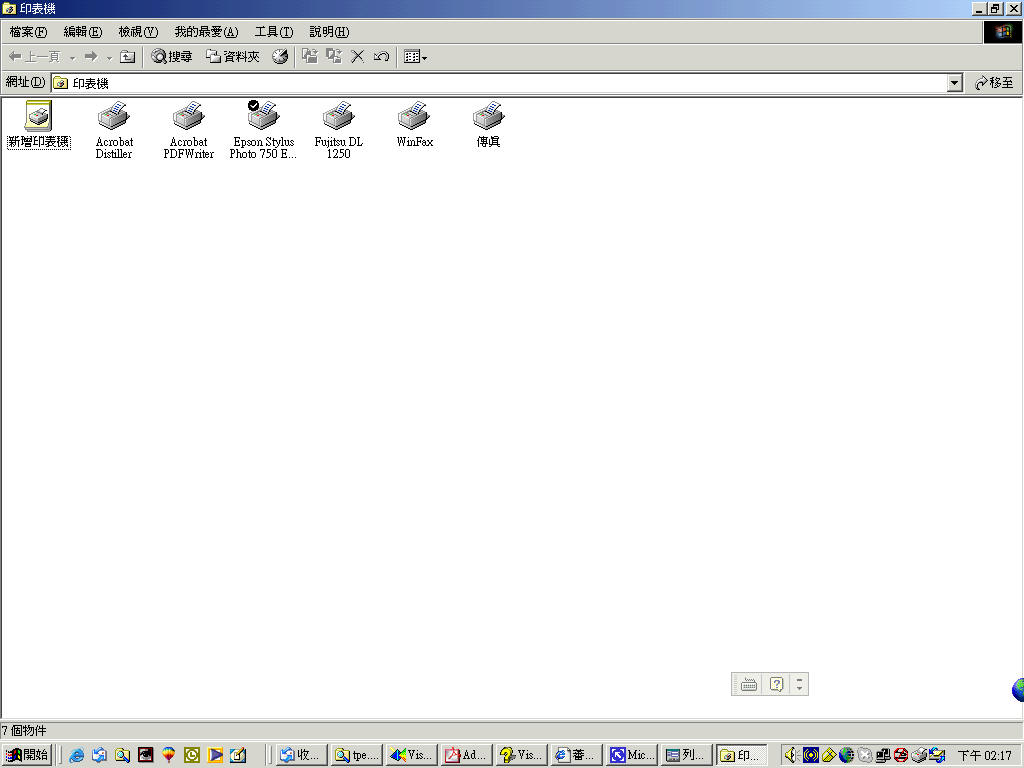Click the taskbar clock 下午 02:17
Image resolution: width=1024 pixels, height=768 pixels.
pos(985,756)
